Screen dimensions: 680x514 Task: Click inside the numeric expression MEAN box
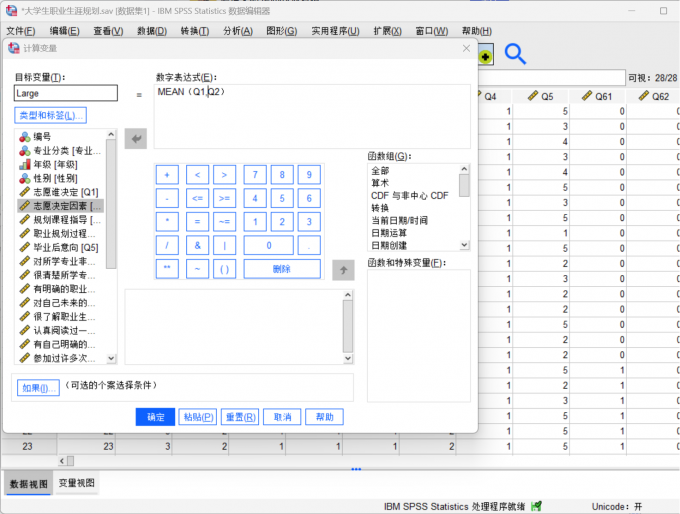[x=312, y=117]
